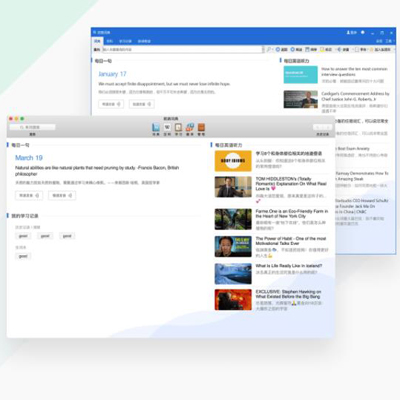Viewport: 400px width, 400px height.
Task: Open the blue dictionary book icon in Mac toolbar
Action: (x=156, y=127)
